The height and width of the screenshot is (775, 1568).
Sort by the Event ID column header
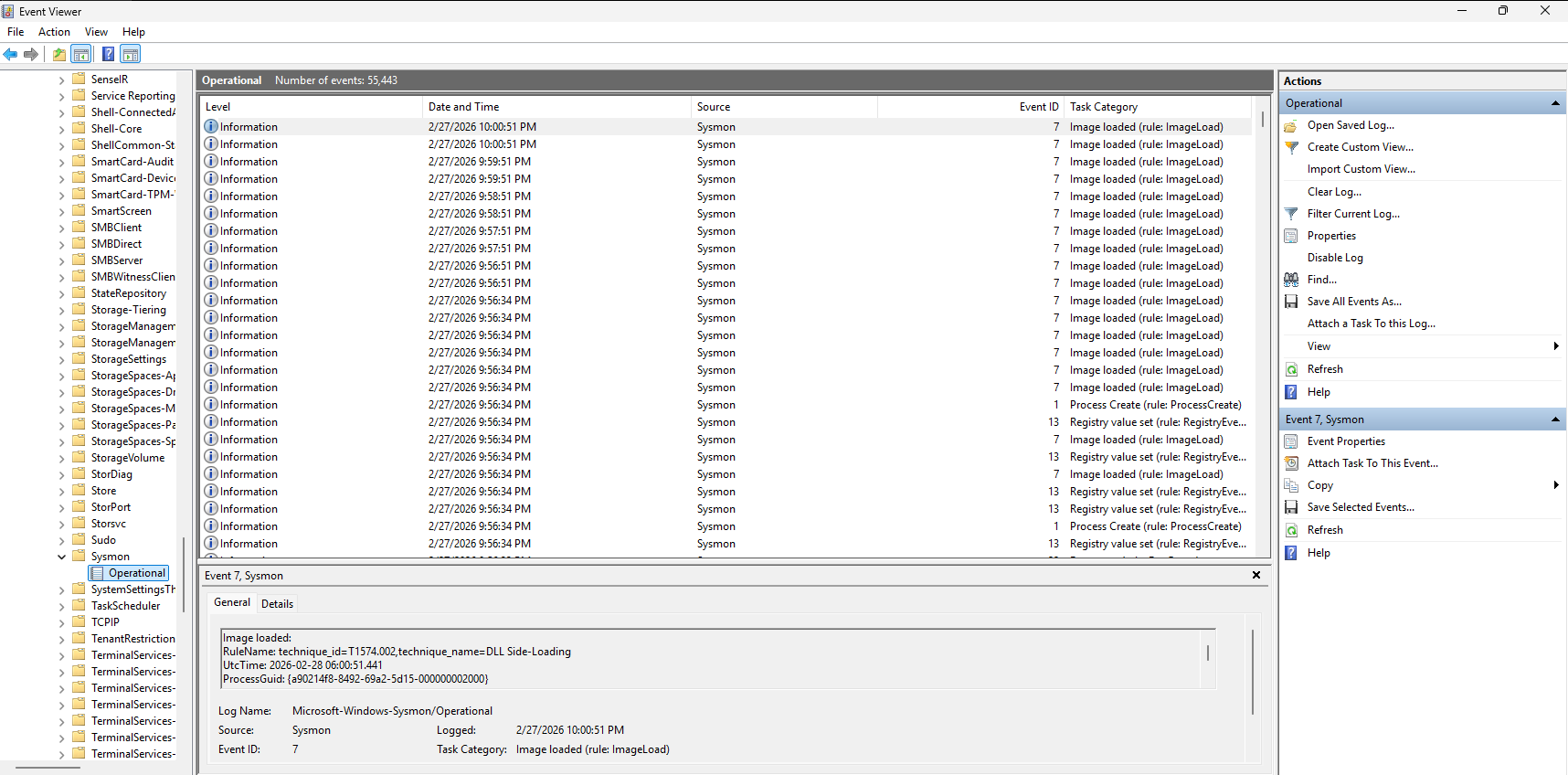tap(970, 107)
